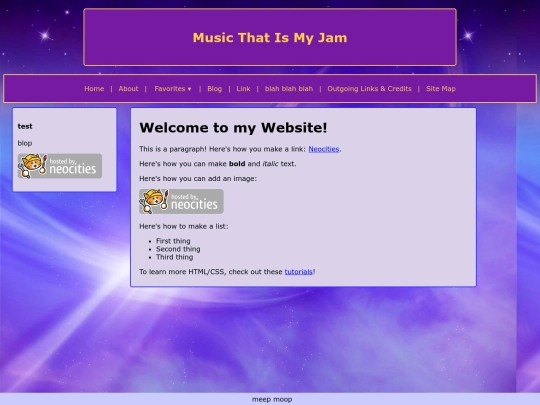Click the Neocities hyperlink in the paragraph

[x=324, y=149]
